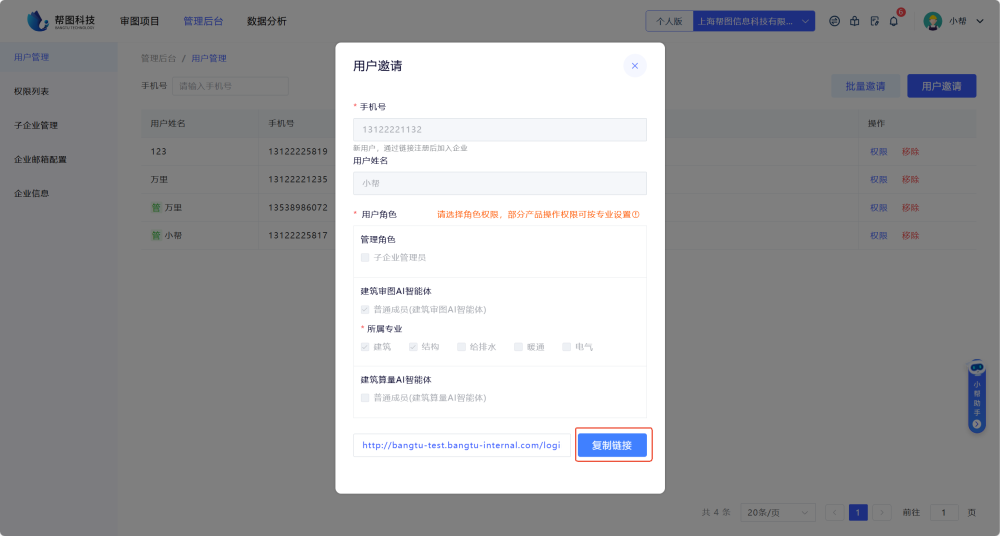Viewport: 1000px width, 536px height.
Task: Click the switch/exchange icon in header
Action: [x=835, y=21]
